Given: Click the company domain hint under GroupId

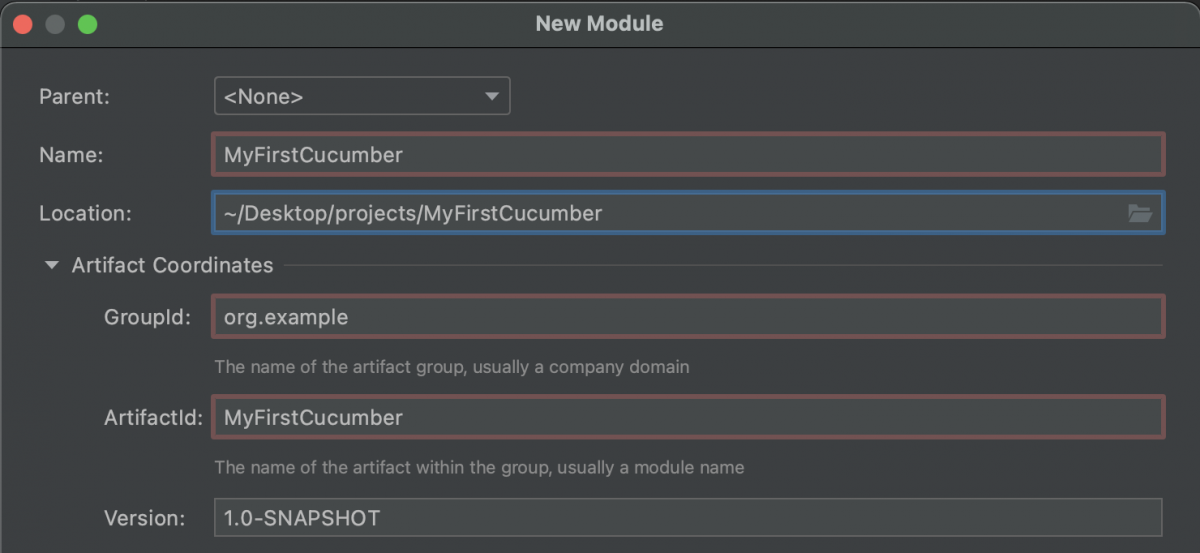Looking at the screenshot, I should (451, 367).
